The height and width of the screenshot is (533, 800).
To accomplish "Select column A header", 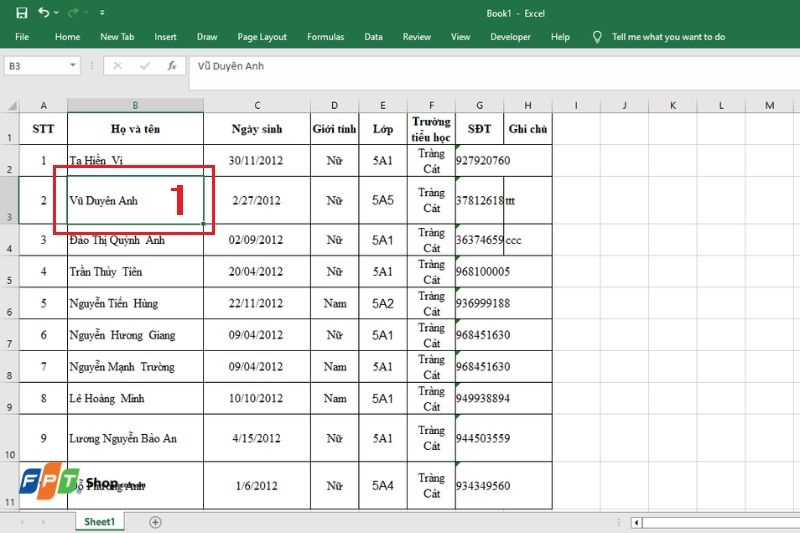I will point(43,106).
